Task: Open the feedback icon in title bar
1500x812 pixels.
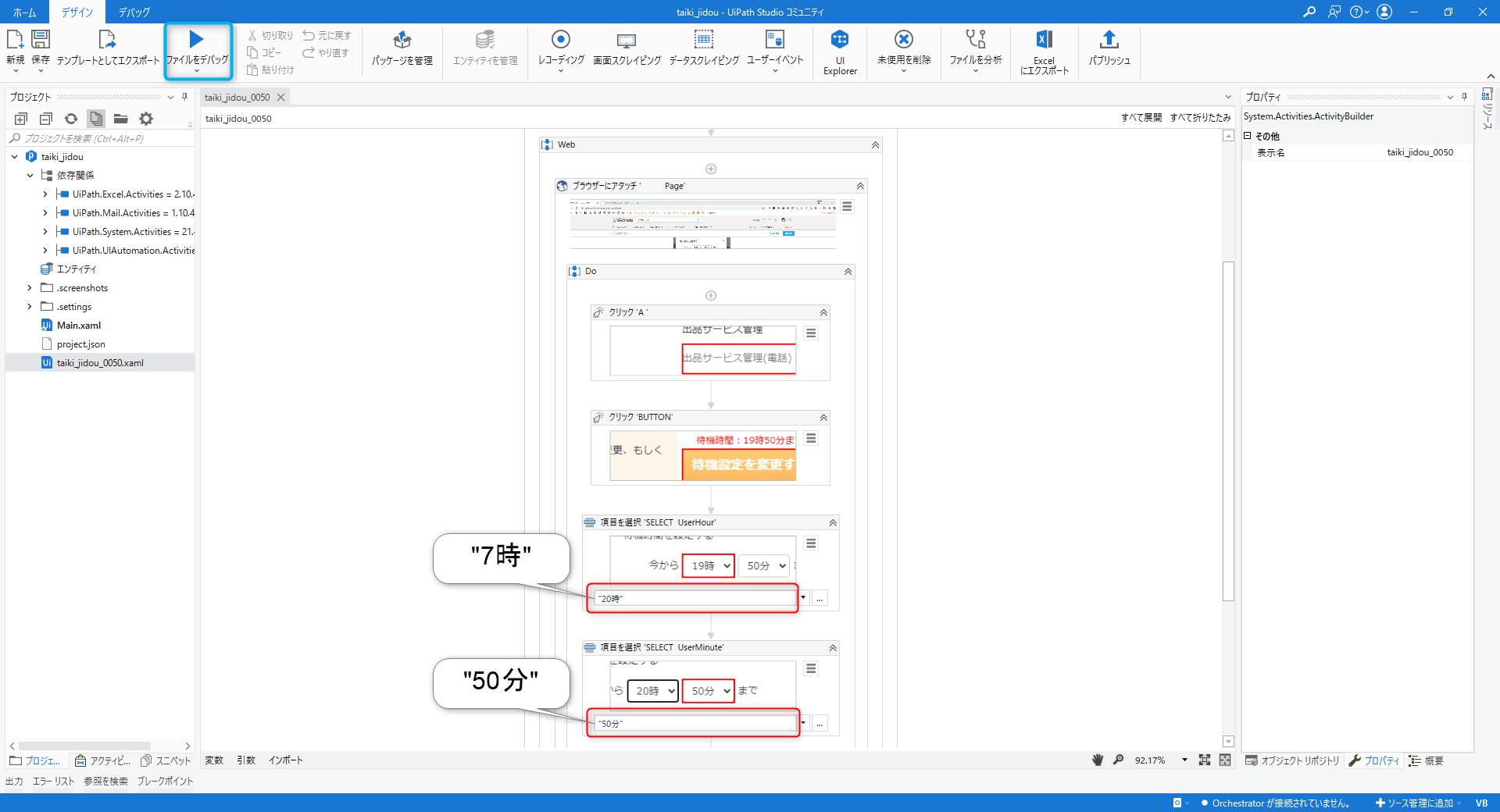Action: 1334,12
